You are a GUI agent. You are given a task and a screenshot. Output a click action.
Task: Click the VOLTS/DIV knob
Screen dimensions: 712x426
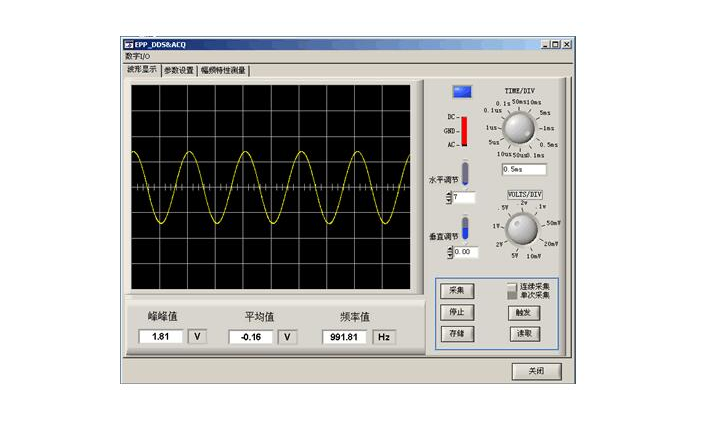coord(522,228)
